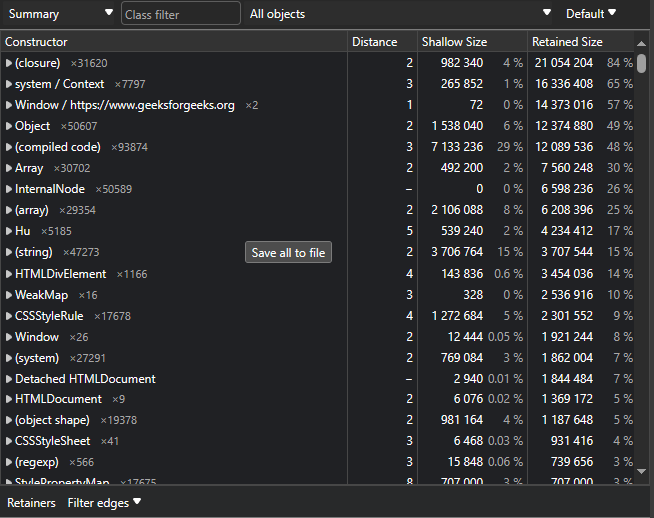Expand the Detached HTMLDocument row
Viewport: 654px width, 518px height.
coord(9,379)
